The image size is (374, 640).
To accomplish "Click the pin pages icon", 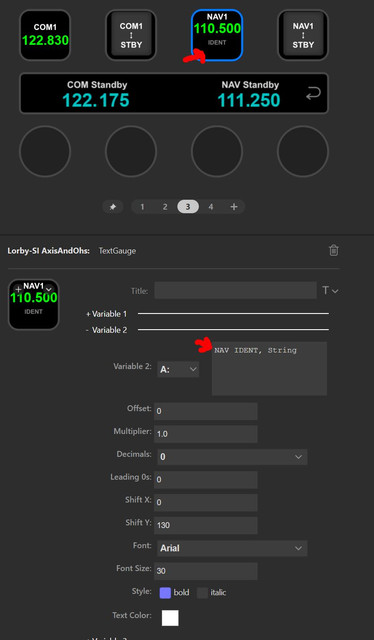I will click(113, 207).
